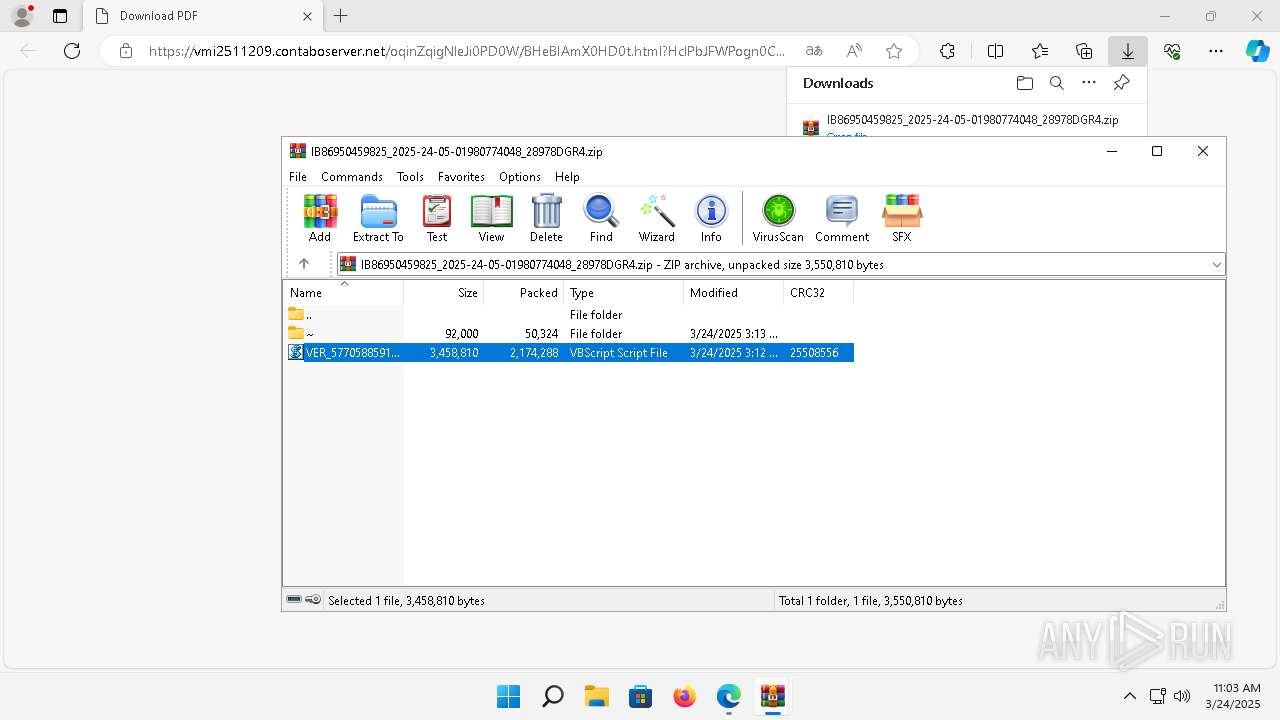This screenshot has height=720, width=1280.
Task: Open Copilot in Edge
Action: (x=1257, y=51)
